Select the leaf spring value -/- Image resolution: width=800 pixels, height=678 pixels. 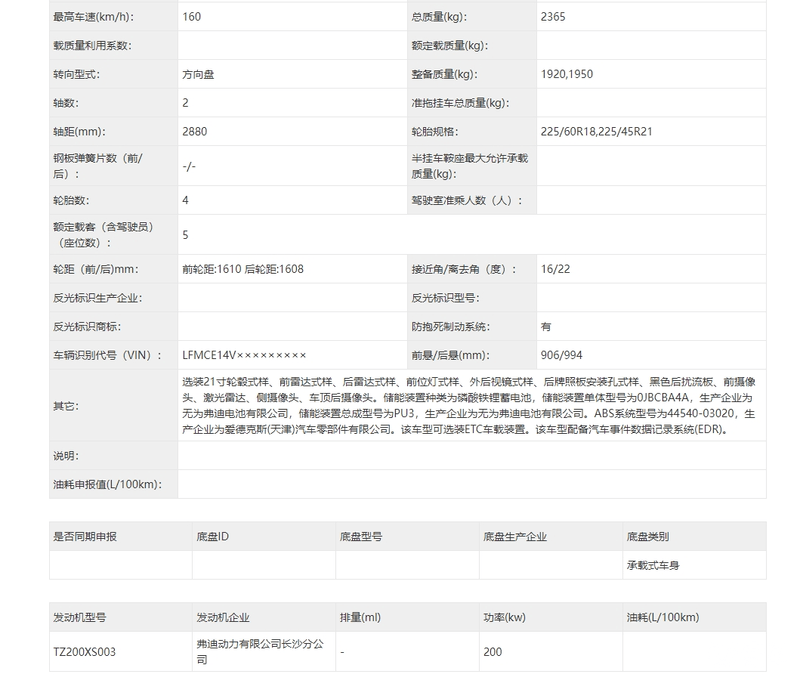(x=189, y=166)
